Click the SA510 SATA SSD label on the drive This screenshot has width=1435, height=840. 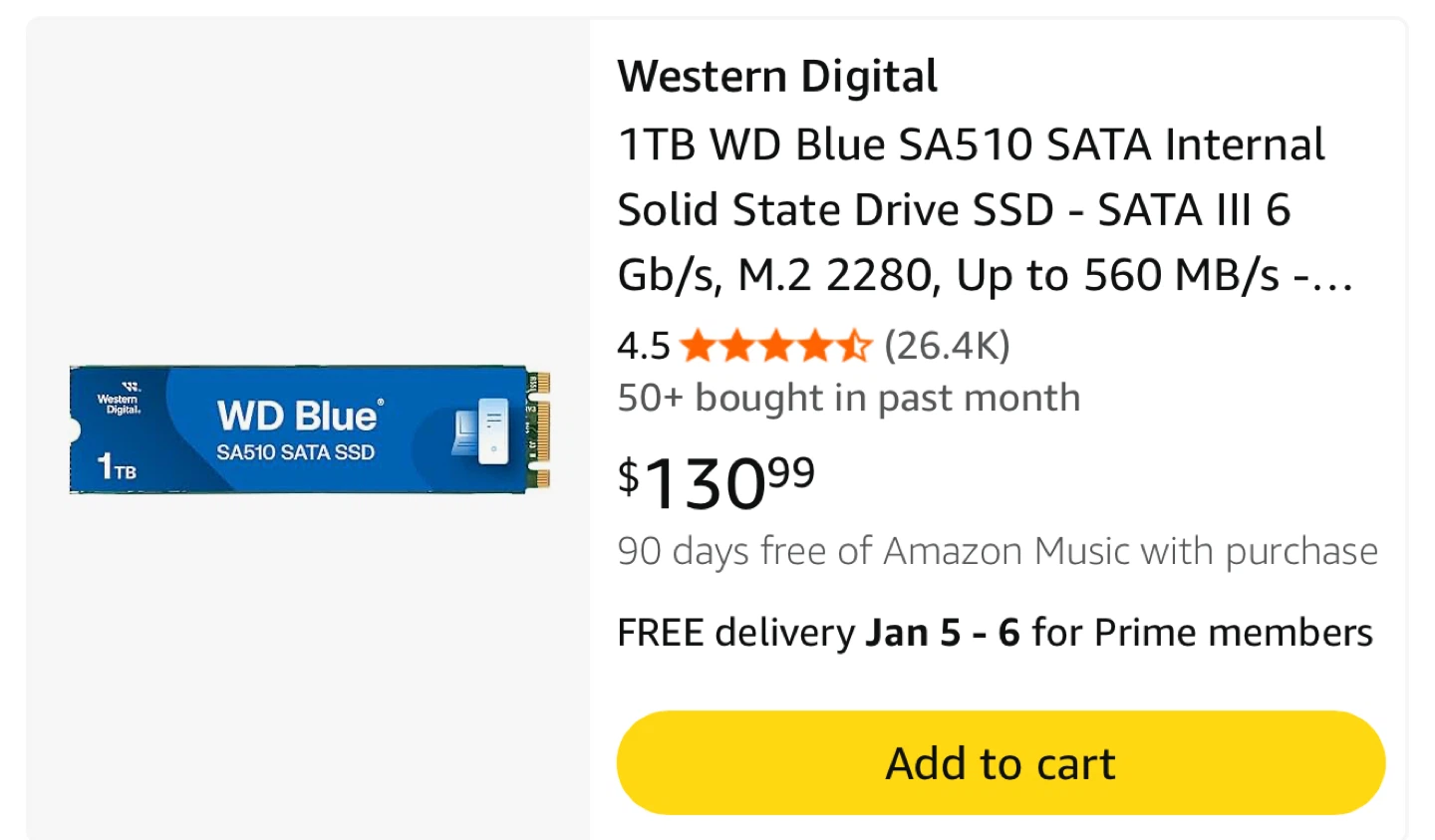[296, 452]
